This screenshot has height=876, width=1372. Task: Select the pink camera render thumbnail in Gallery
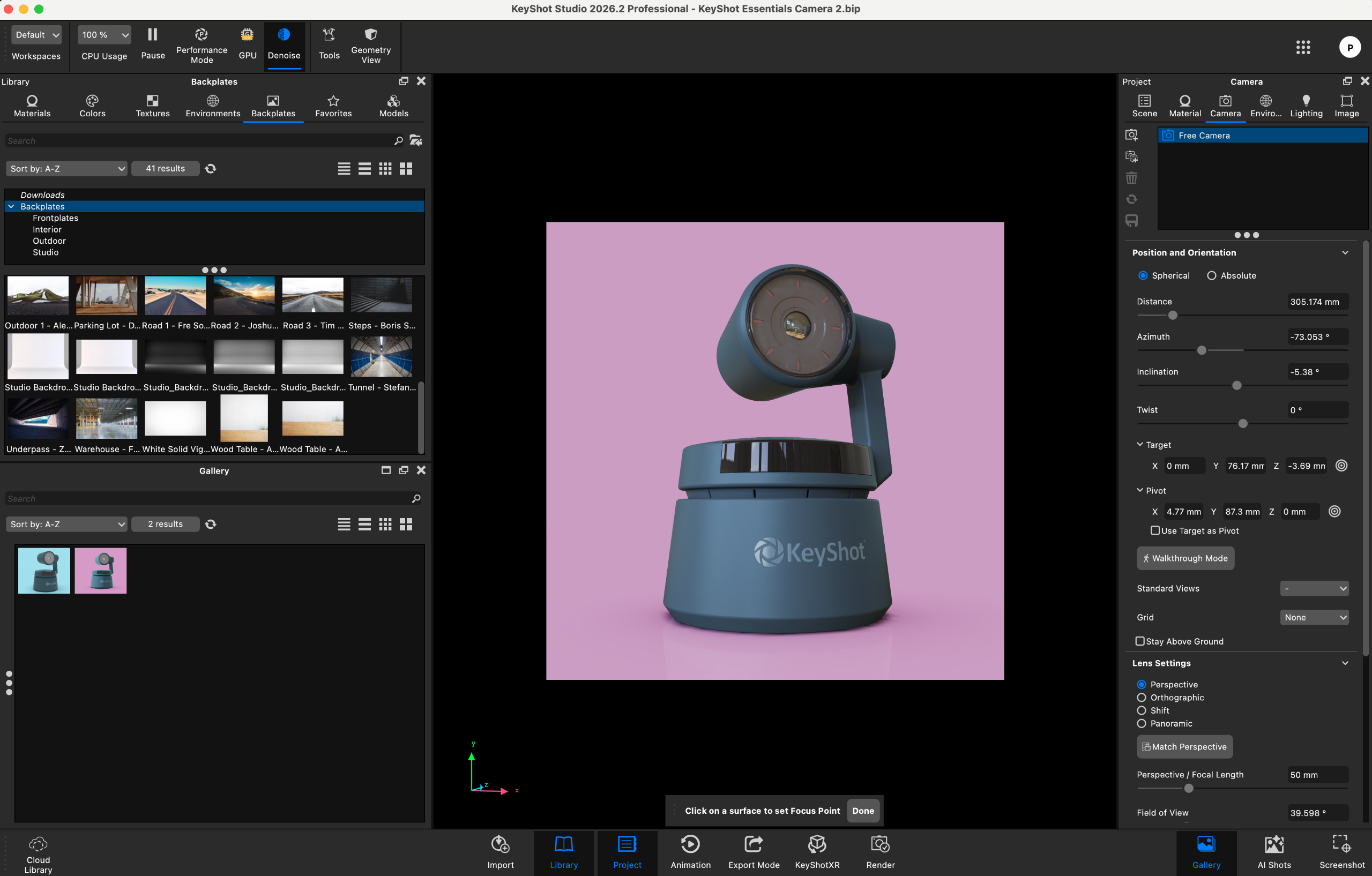100,570
